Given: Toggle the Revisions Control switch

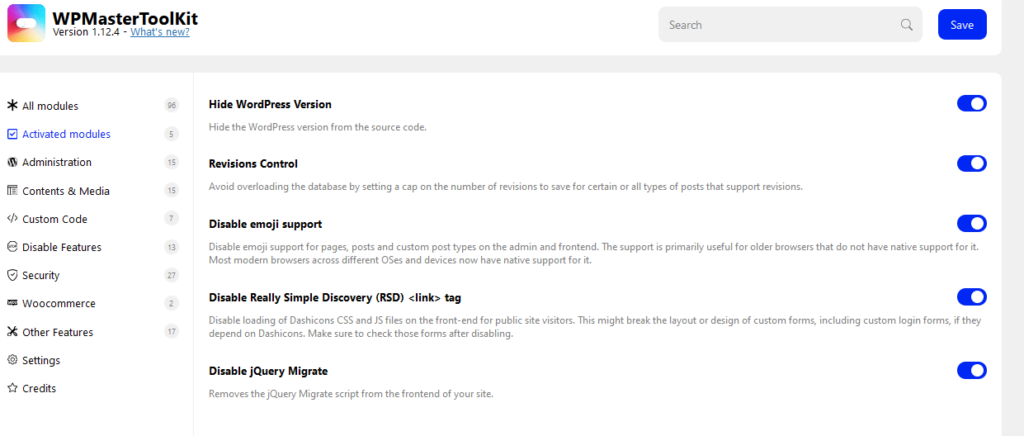Looking at the screenshot, I should click(972, 163).
